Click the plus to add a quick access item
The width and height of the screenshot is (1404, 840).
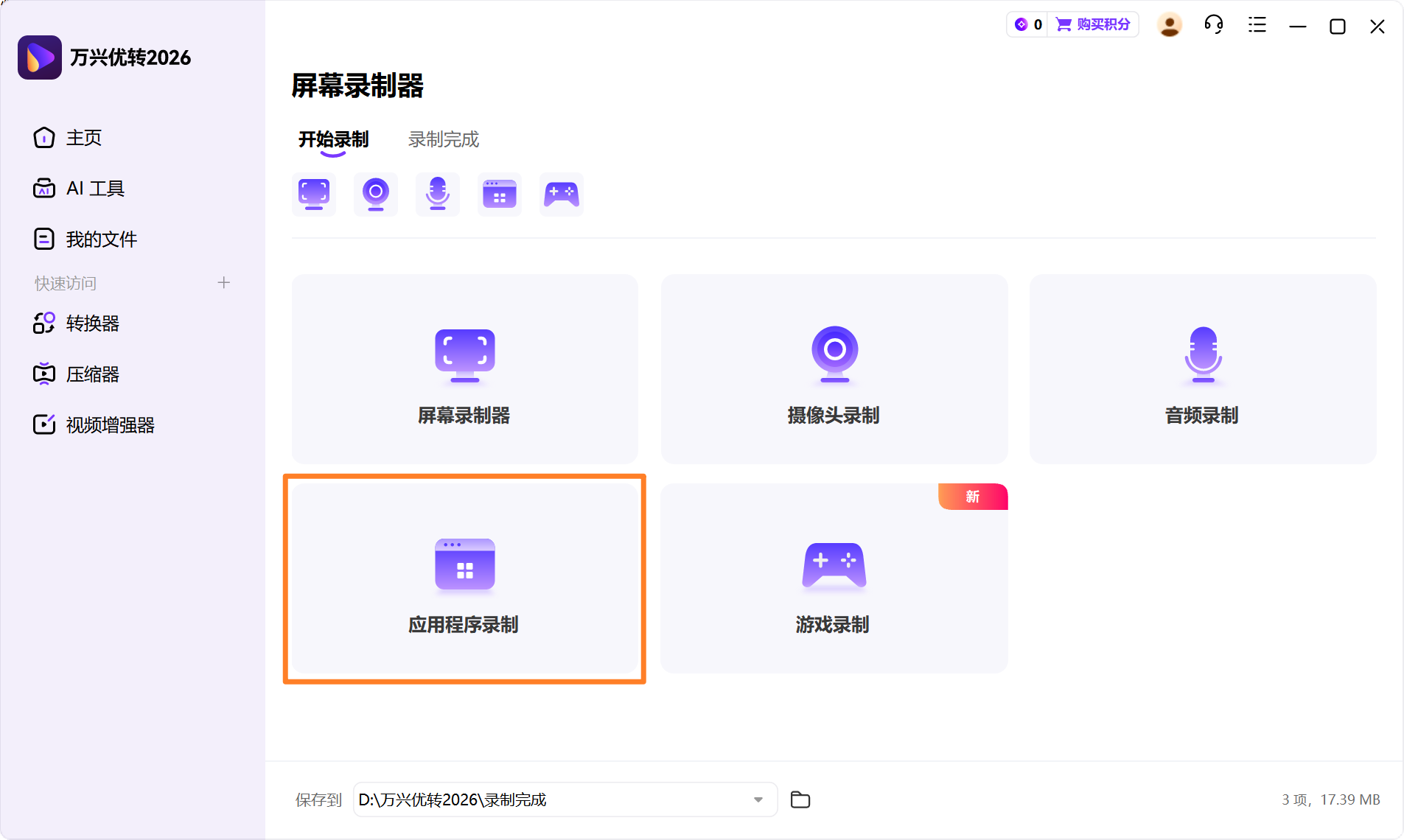(224, 282)
